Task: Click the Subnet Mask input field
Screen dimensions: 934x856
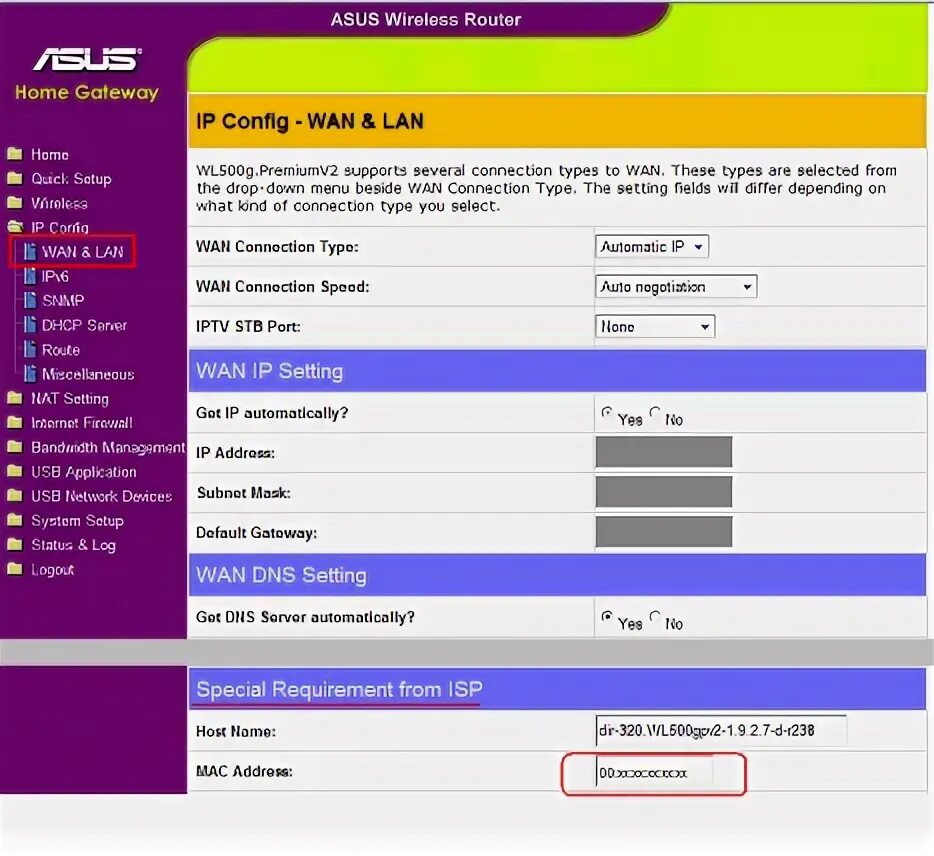Action: (x=664, y=492)
